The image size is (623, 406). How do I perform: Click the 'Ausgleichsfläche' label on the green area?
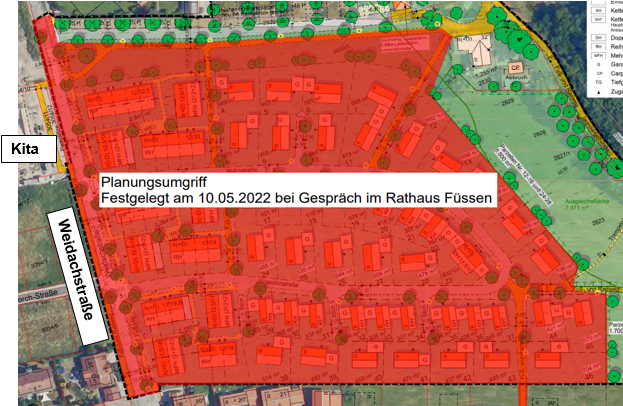587,201
